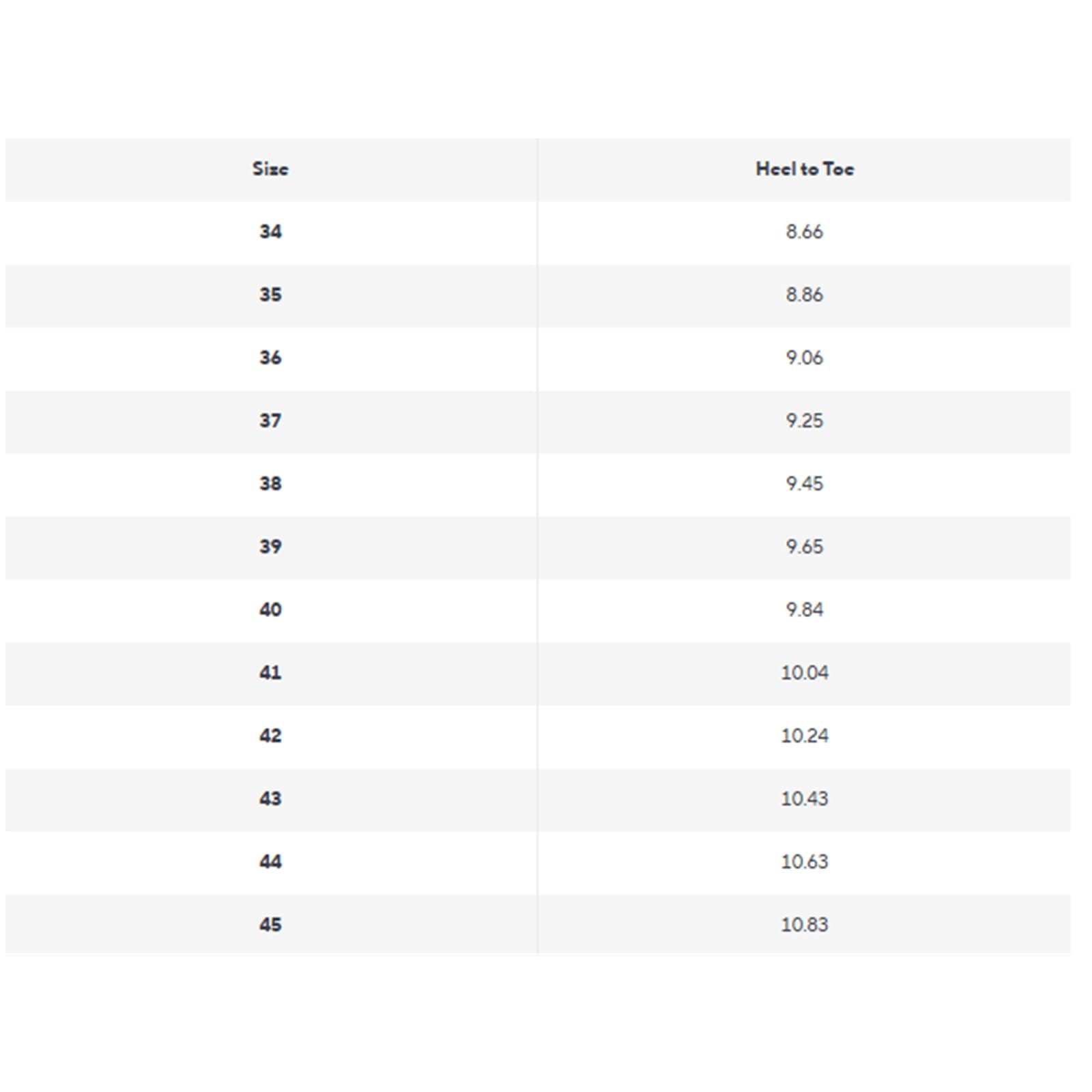
Task: Click the 10.04 measurement cell
Action: click(805, 673)
